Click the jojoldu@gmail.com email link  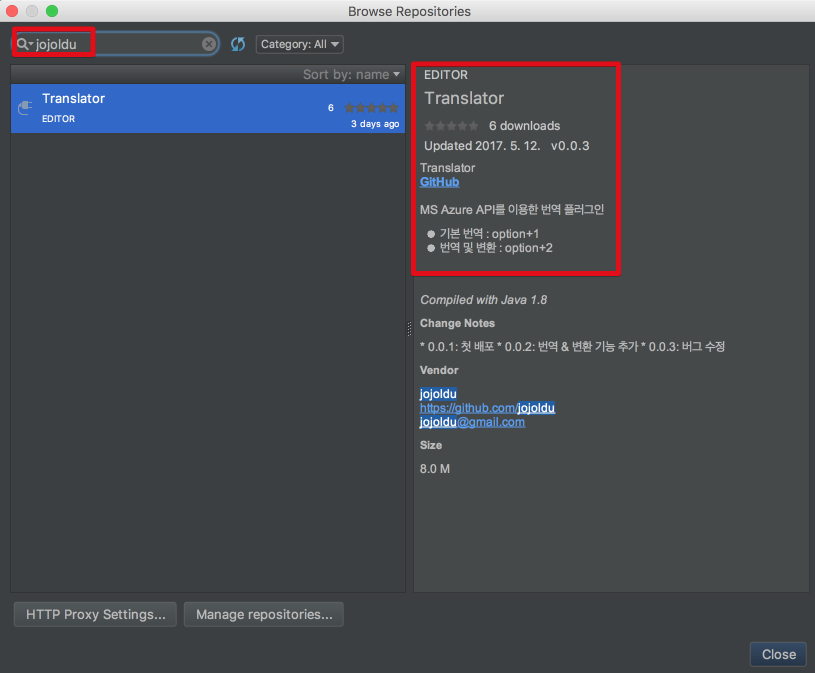pos(472,422)
